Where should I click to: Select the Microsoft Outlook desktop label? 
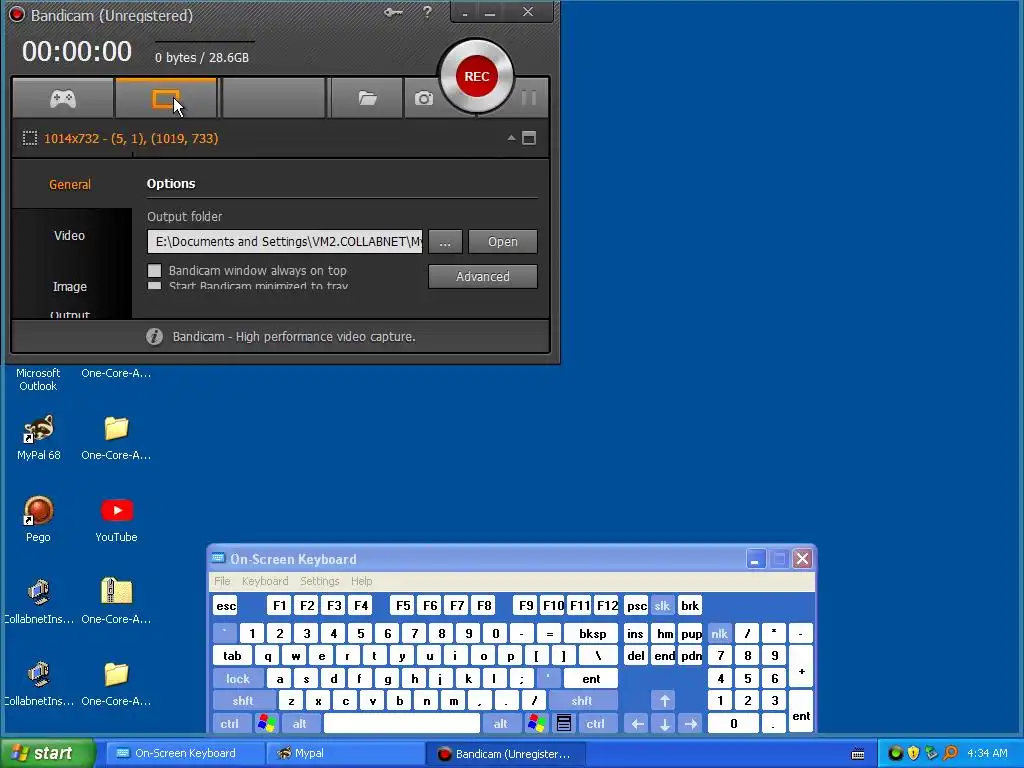[39, 379]
